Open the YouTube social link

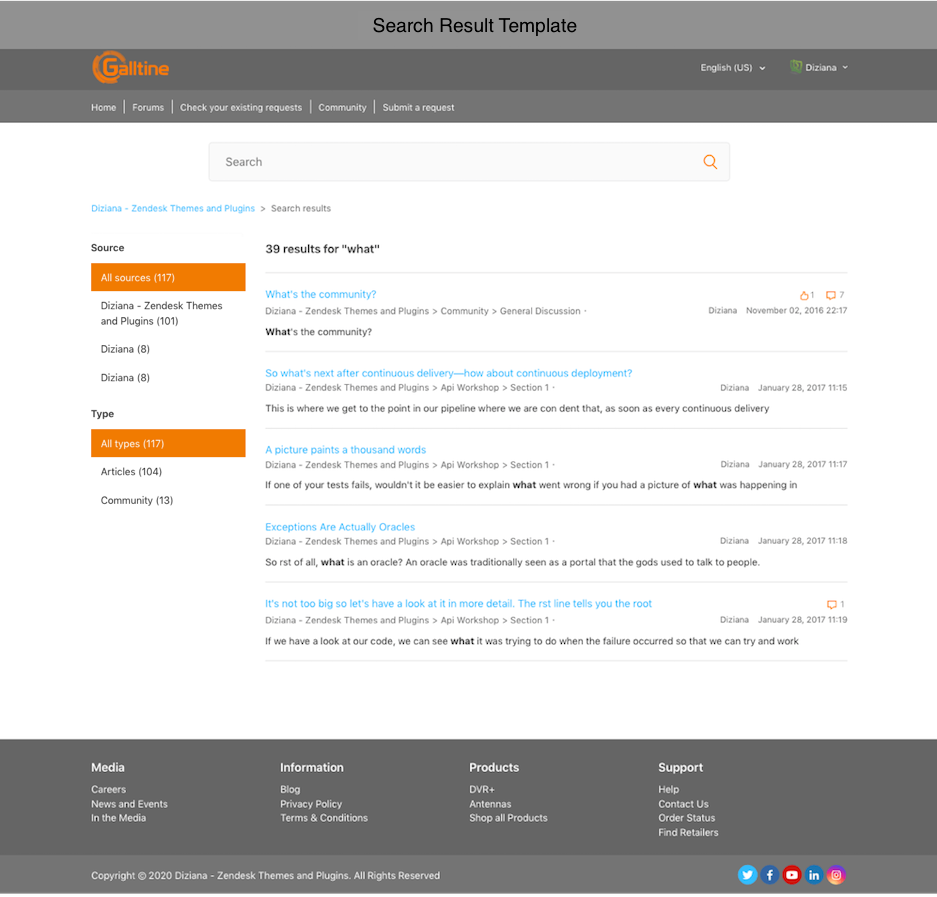(x=792, y=875)
